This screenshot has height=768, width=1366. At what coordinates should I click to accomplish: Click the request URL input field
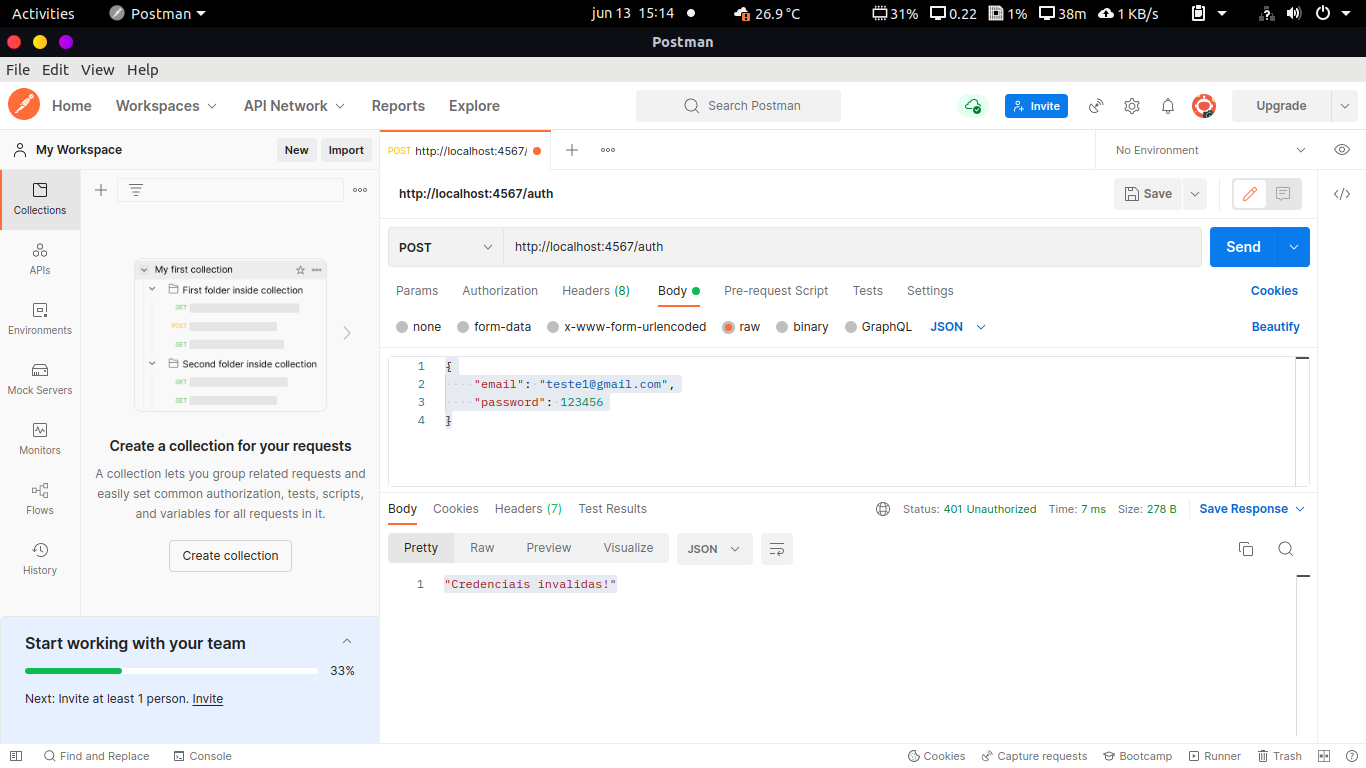(x=852, y=247)
